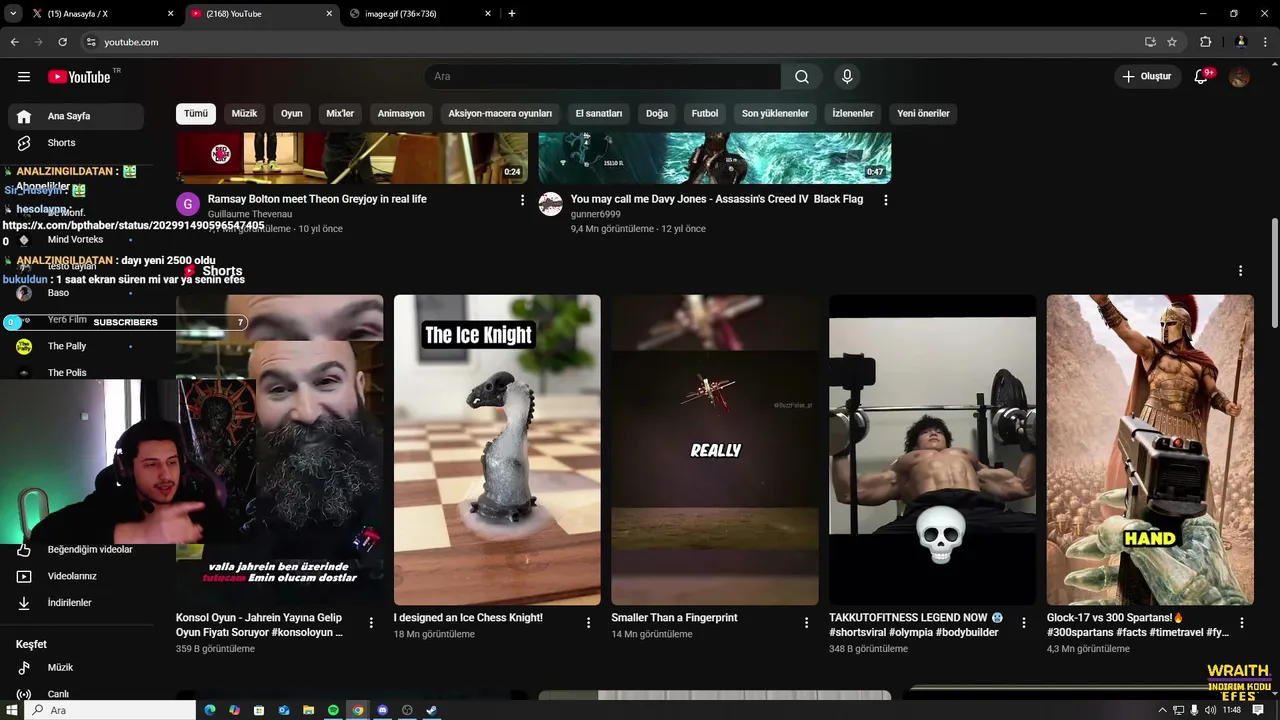Open options for Konsol Oyun short
This screenshot has width=1280, height=720.
[371, 623]
